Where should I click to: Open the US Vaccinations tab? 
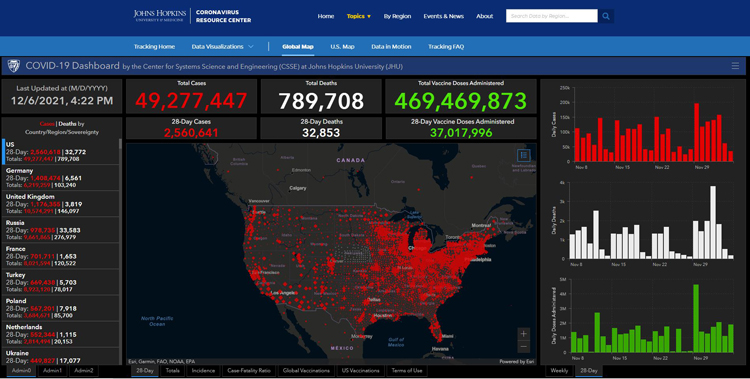pyautogui.click(x=361, y=370)
